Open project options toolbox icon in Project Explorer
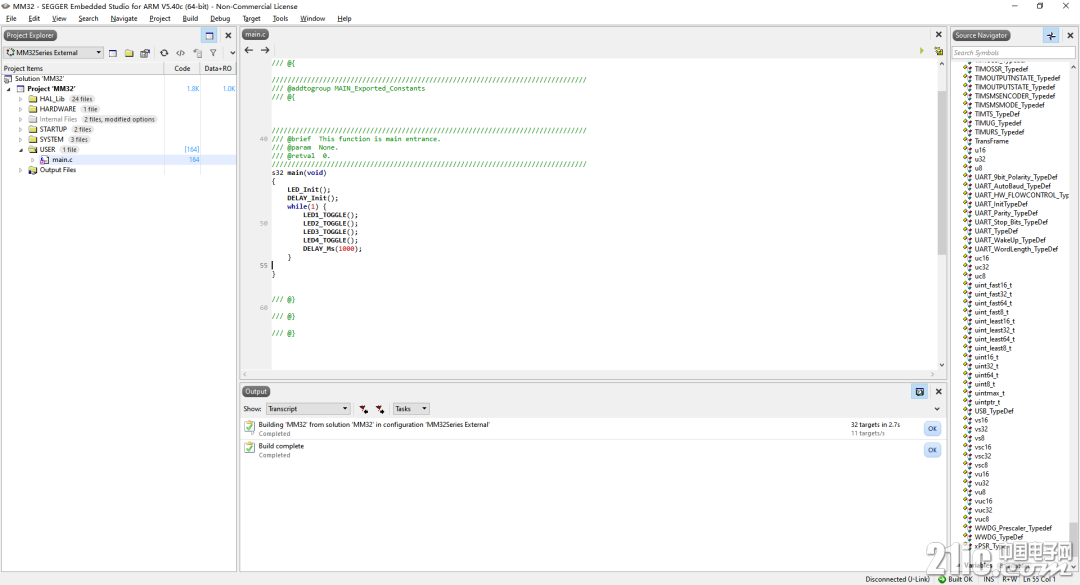The height and width of the screenshot is (585, 1080). tap(145, 53)
